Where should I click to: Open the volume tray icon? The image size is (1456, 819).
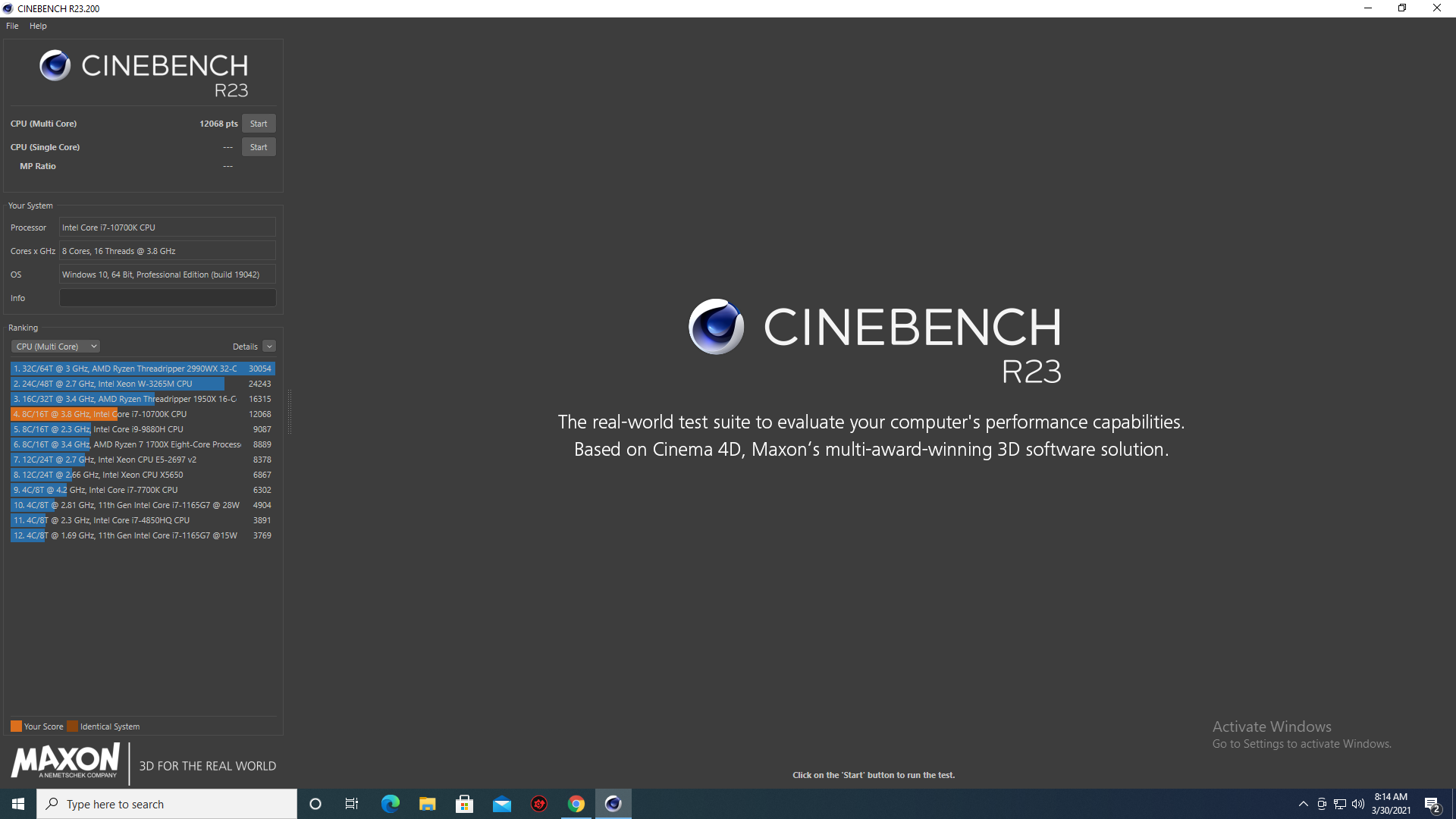pyautogui.click(x=1358, y=804)
